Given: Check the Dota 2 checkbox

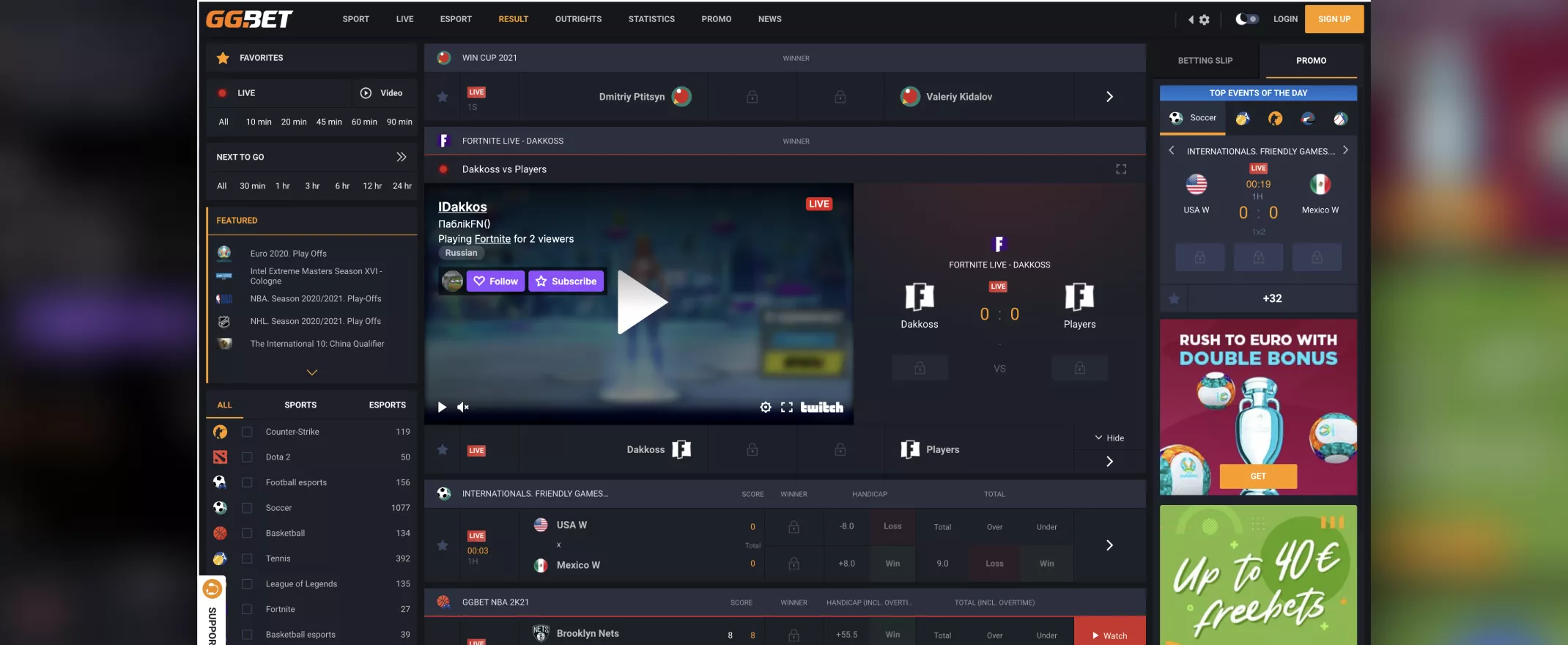Looking at the screenshot, I should tap(247, 457).
